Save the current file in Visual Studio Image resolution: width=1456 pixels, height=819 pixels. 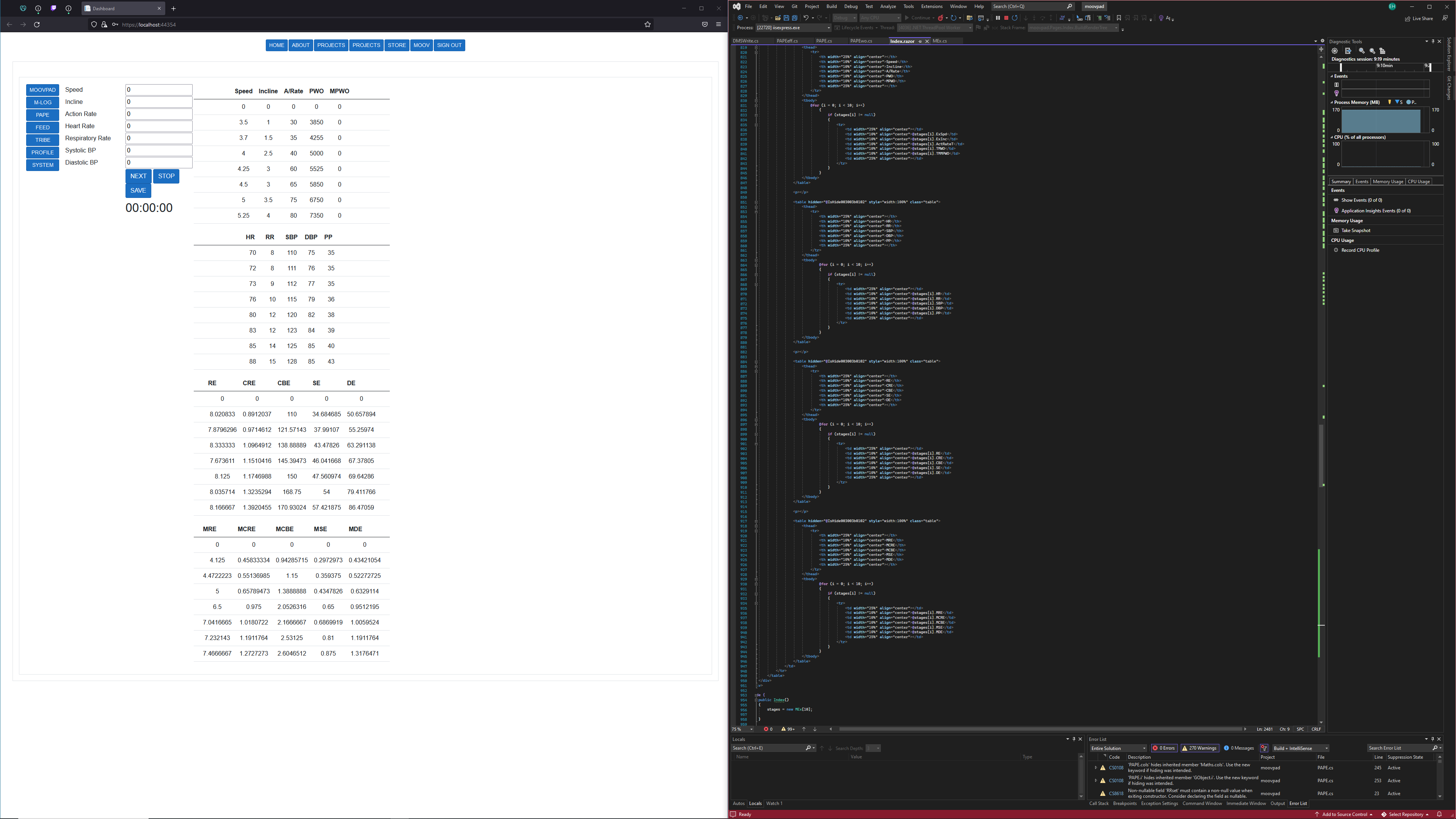coord(786,18)
